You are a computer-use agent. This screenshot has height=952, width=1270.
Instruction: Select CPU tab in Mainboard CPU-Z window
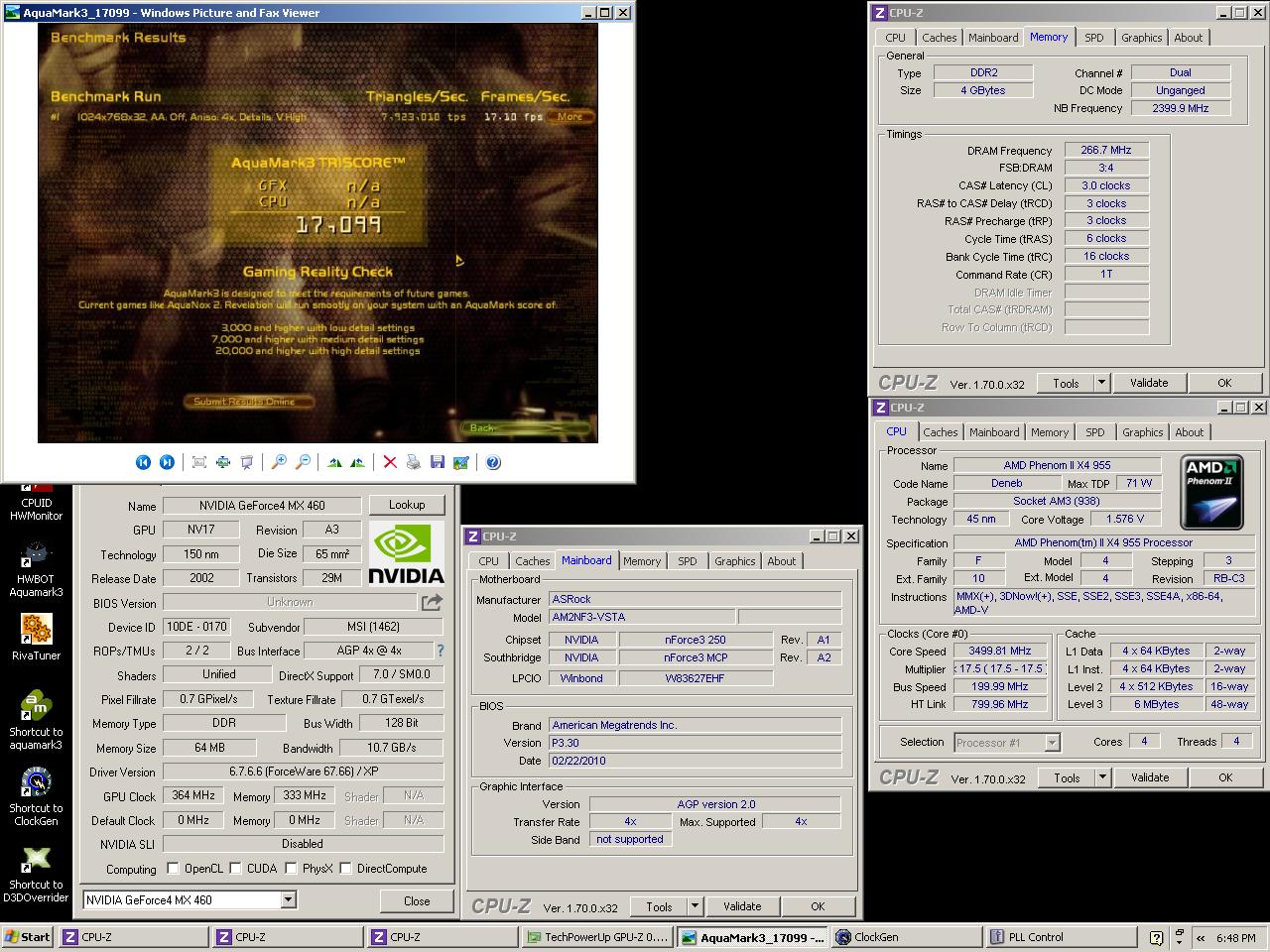(x=489, y=561)
